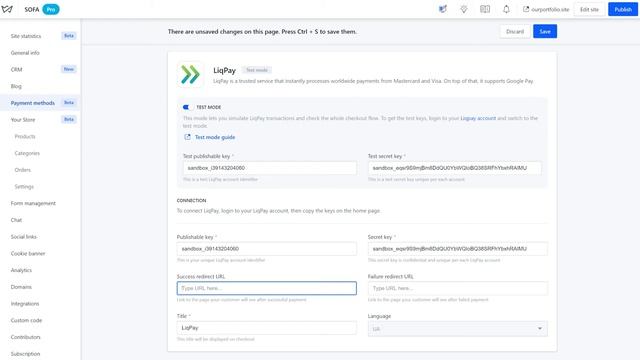Click the New badge beside CRM
640x360 pixels.
69,69
